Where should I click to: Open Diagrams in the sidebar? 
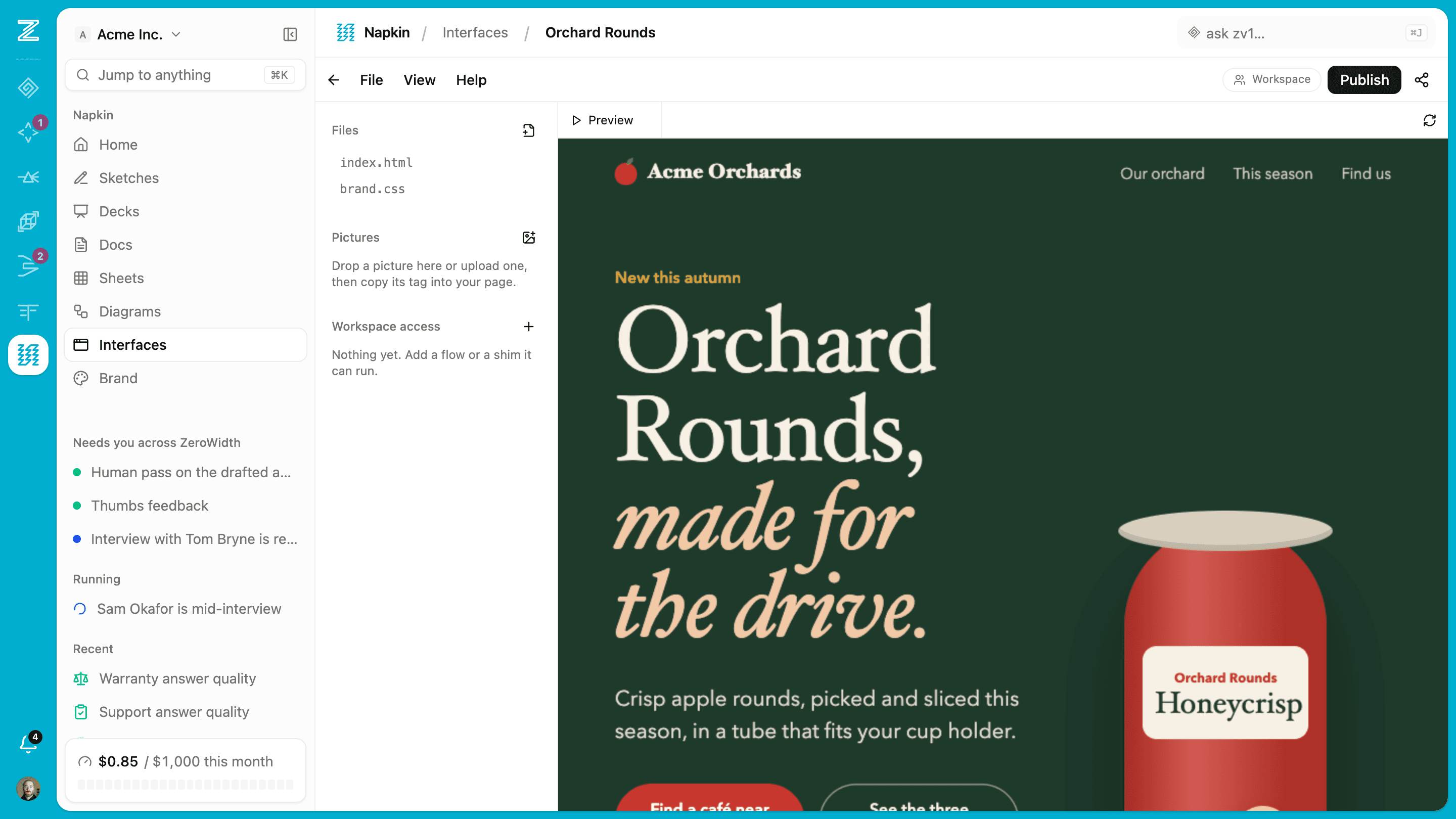[186, 311]
